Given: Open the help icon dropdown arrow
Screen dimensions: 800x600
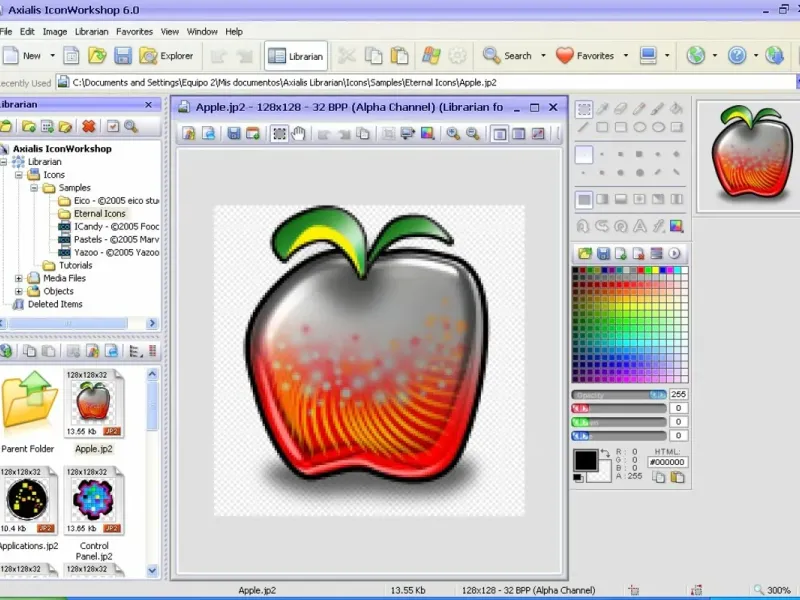Looking at the screenshot, I should pos(756,56).
